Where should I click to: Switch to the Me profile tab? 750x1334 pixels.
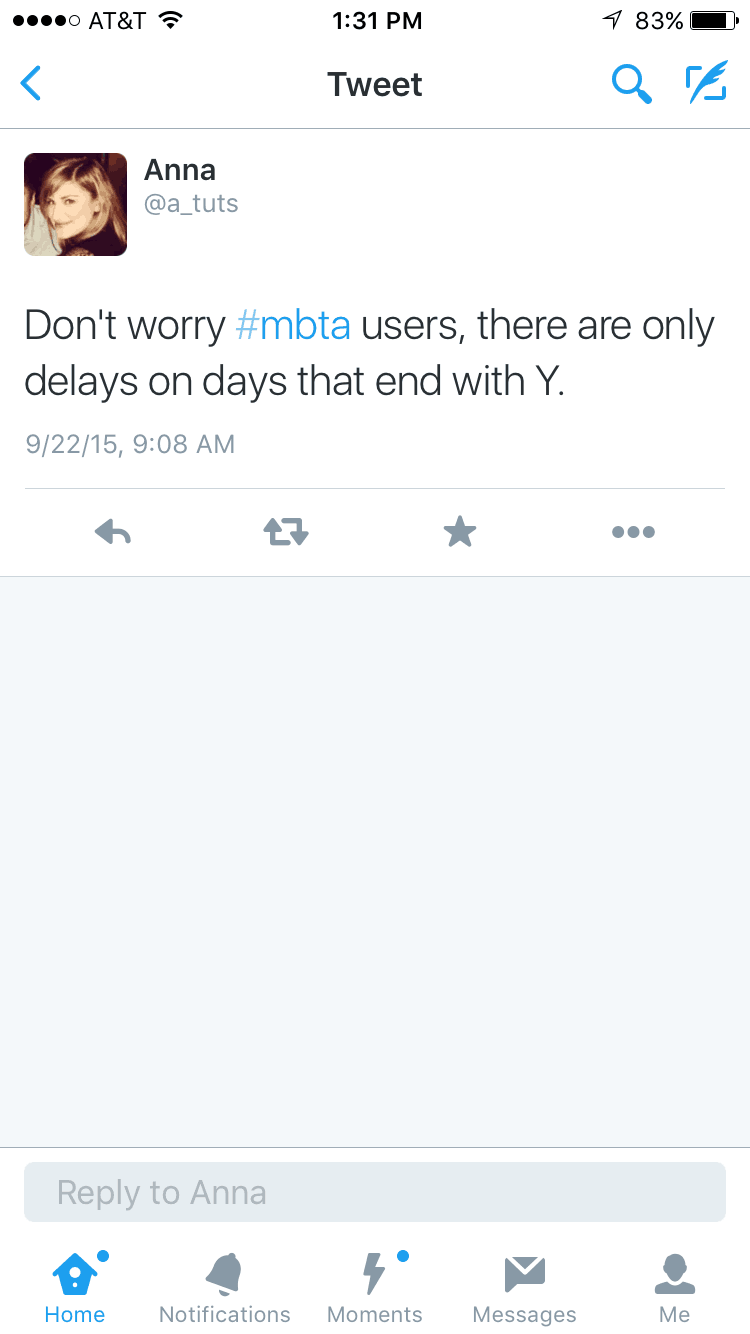point(675,1290)
